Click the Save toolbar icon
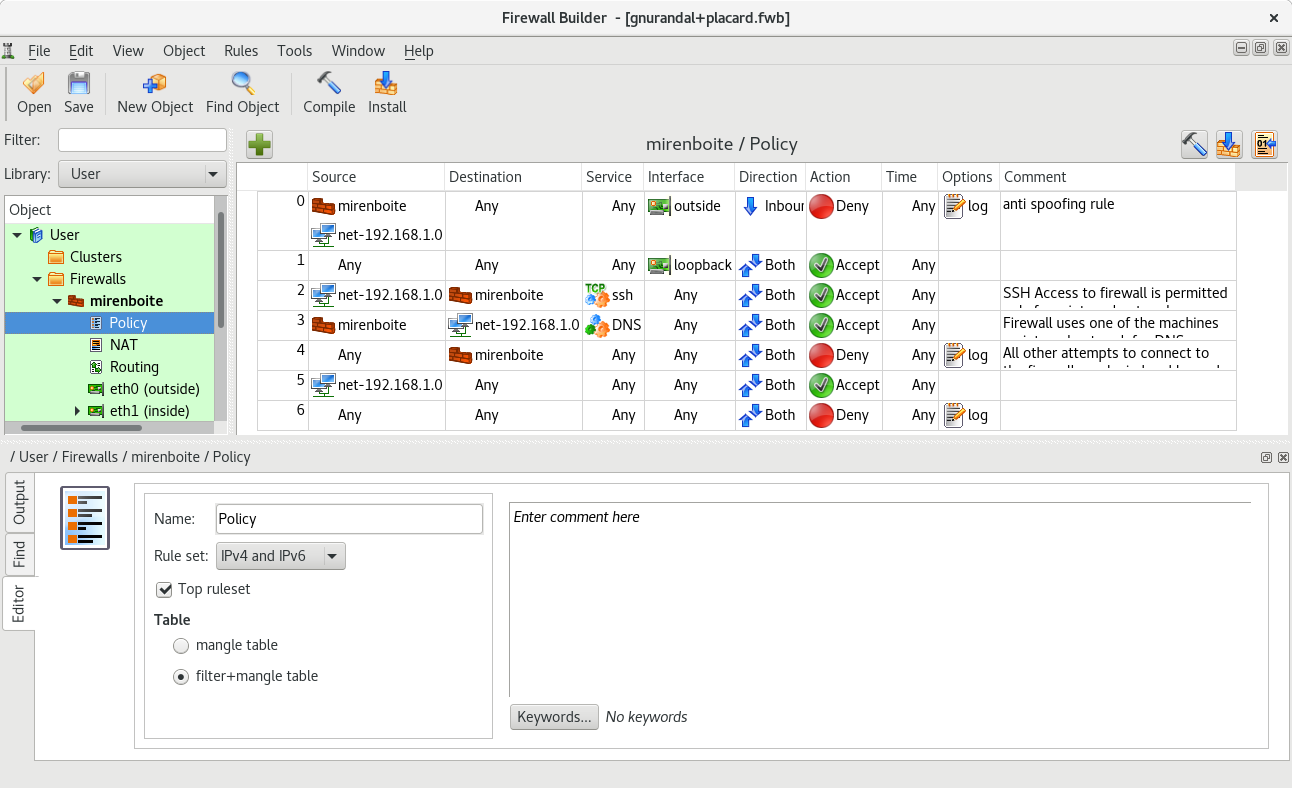The image size is (1292, 788). click(78, 84)
